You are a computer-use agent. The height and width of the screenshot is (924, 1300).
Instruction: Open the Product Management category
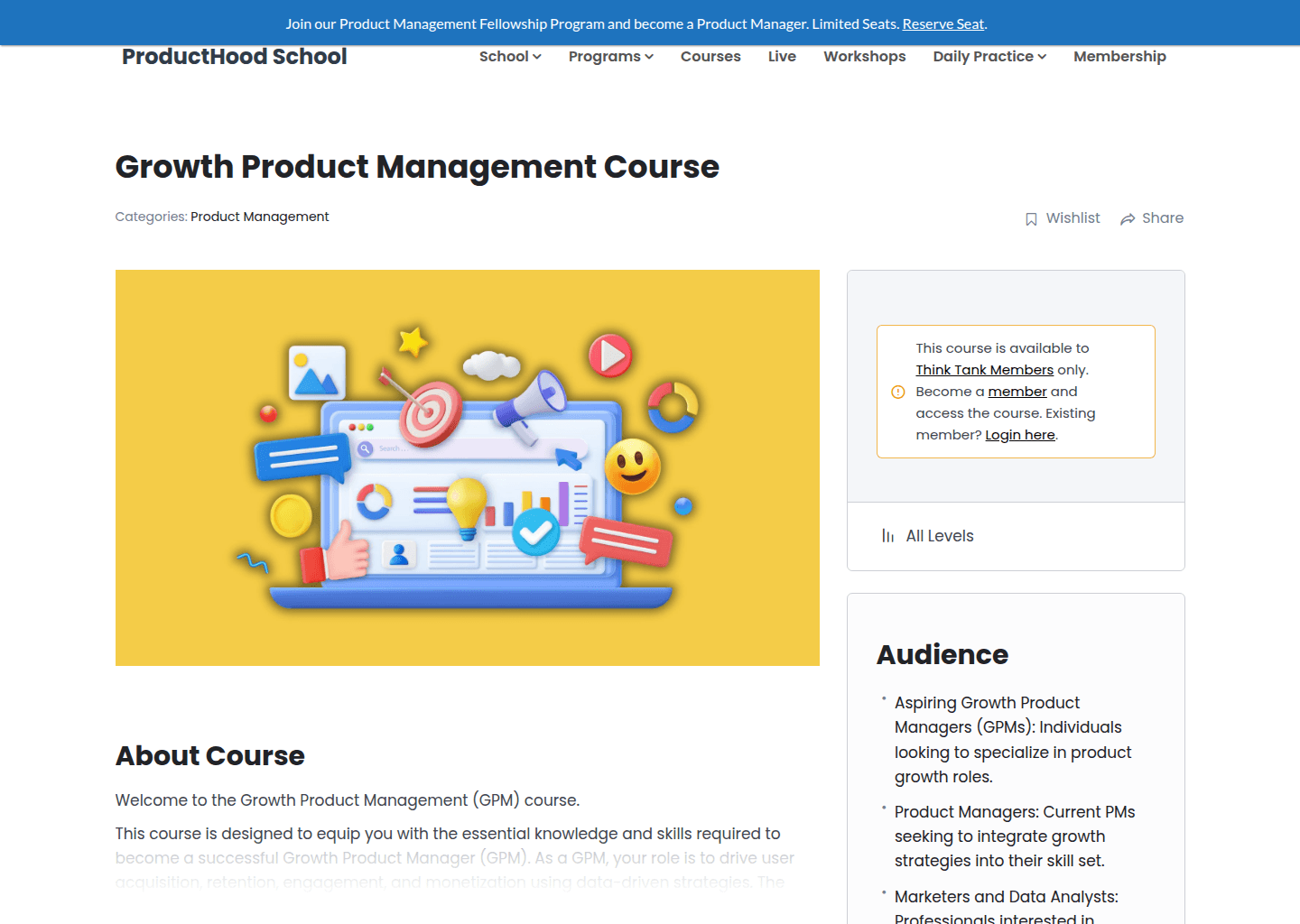[x=260, y=217]
